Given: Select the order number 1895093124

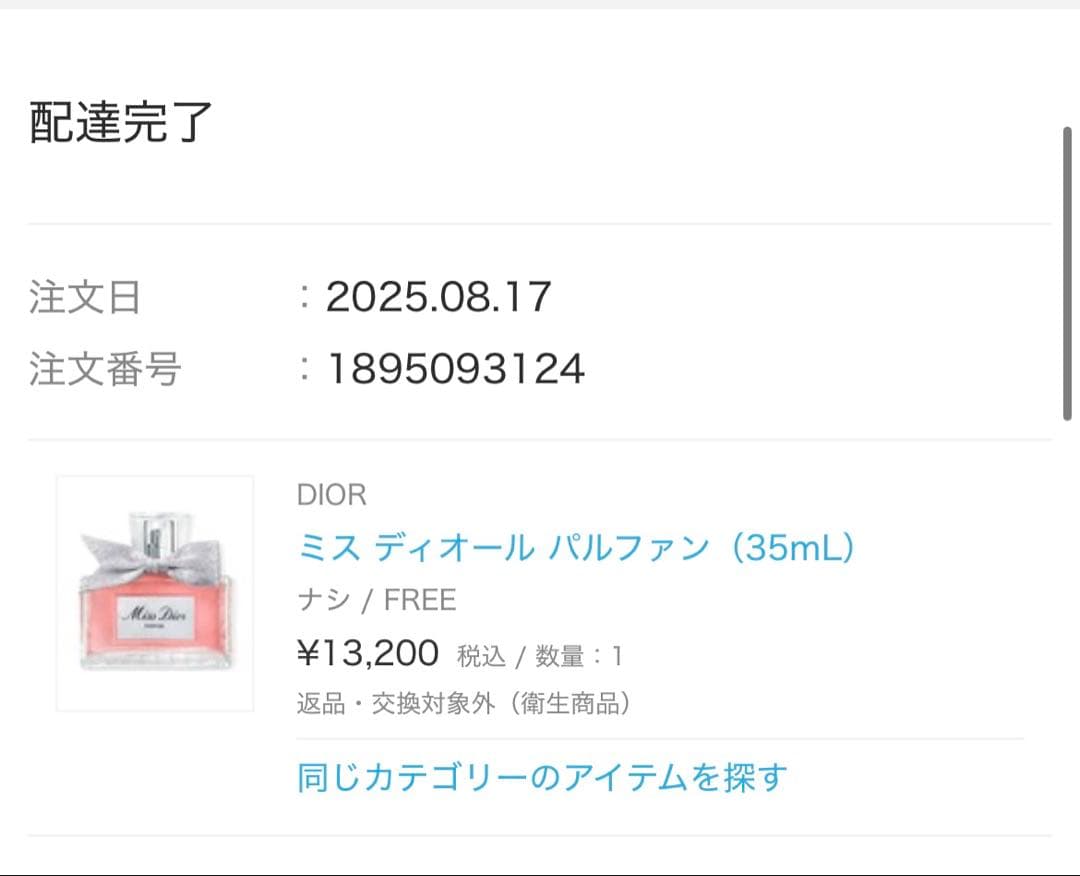Looking at the screenshot, I should pos(455,370).
